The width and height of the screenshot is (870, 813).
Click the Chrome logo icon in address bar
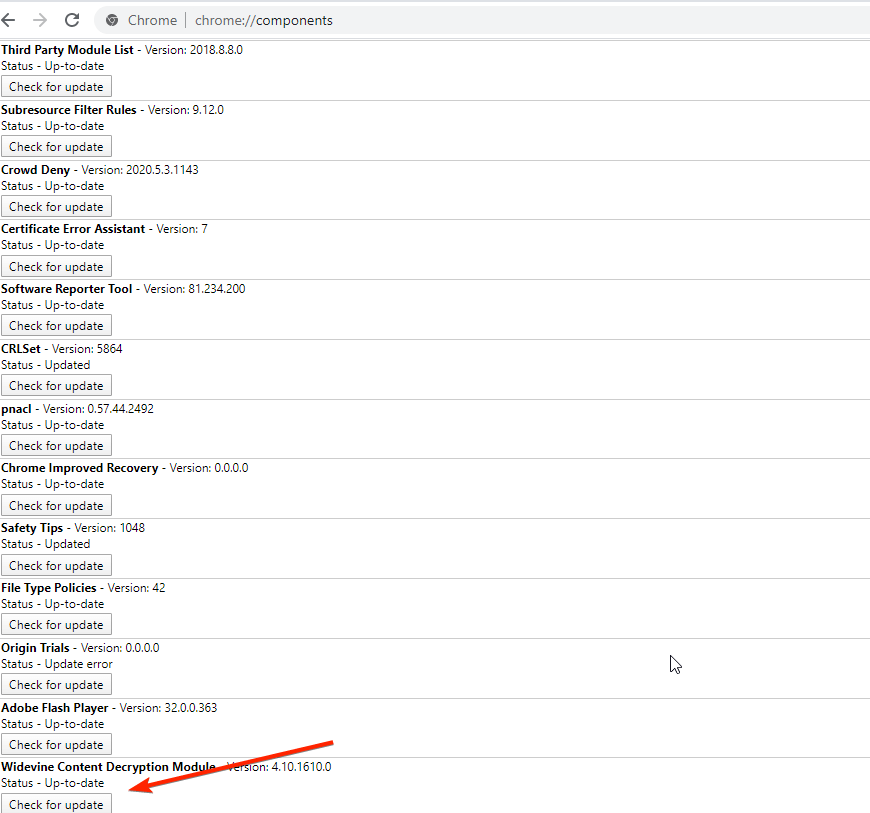click(112, 21)
